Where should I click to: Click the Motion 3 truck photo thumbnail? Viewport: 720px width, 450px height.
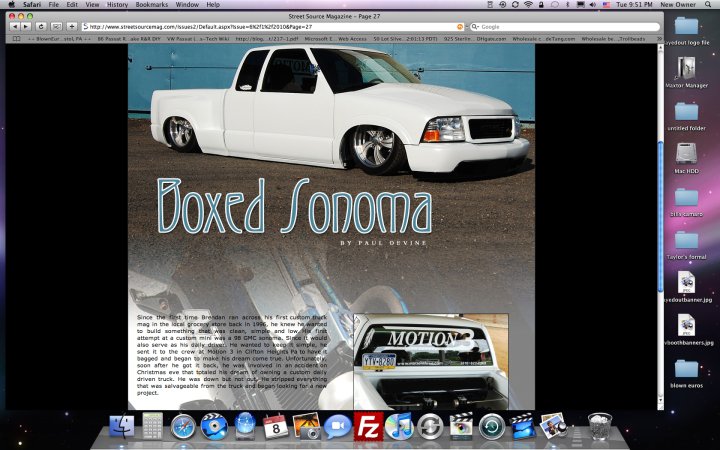point(431,361)
